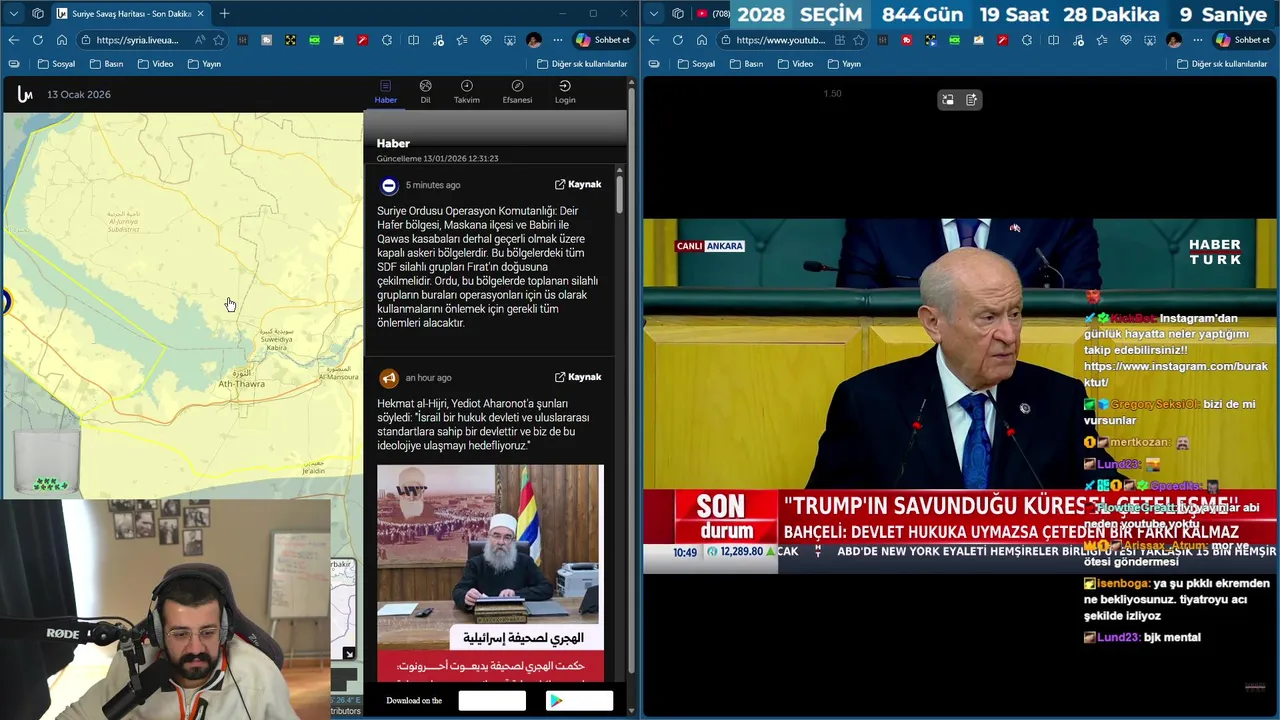Click the picture-in-picture overlay icon above video
Viewport: 1280px width, 720px height.
pos(948,100)
